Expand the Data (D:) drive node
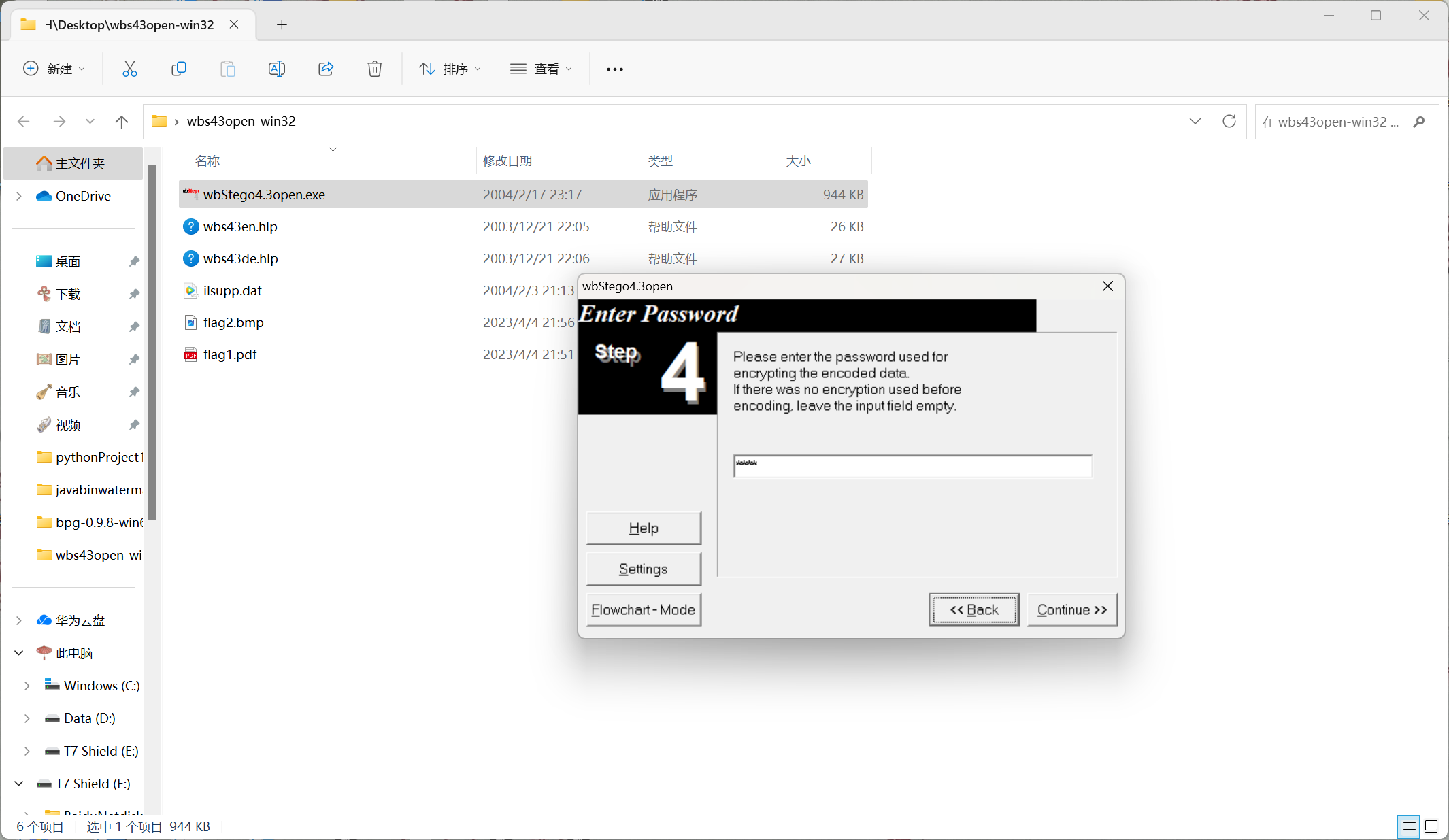1449x840 pixels. 27,718
